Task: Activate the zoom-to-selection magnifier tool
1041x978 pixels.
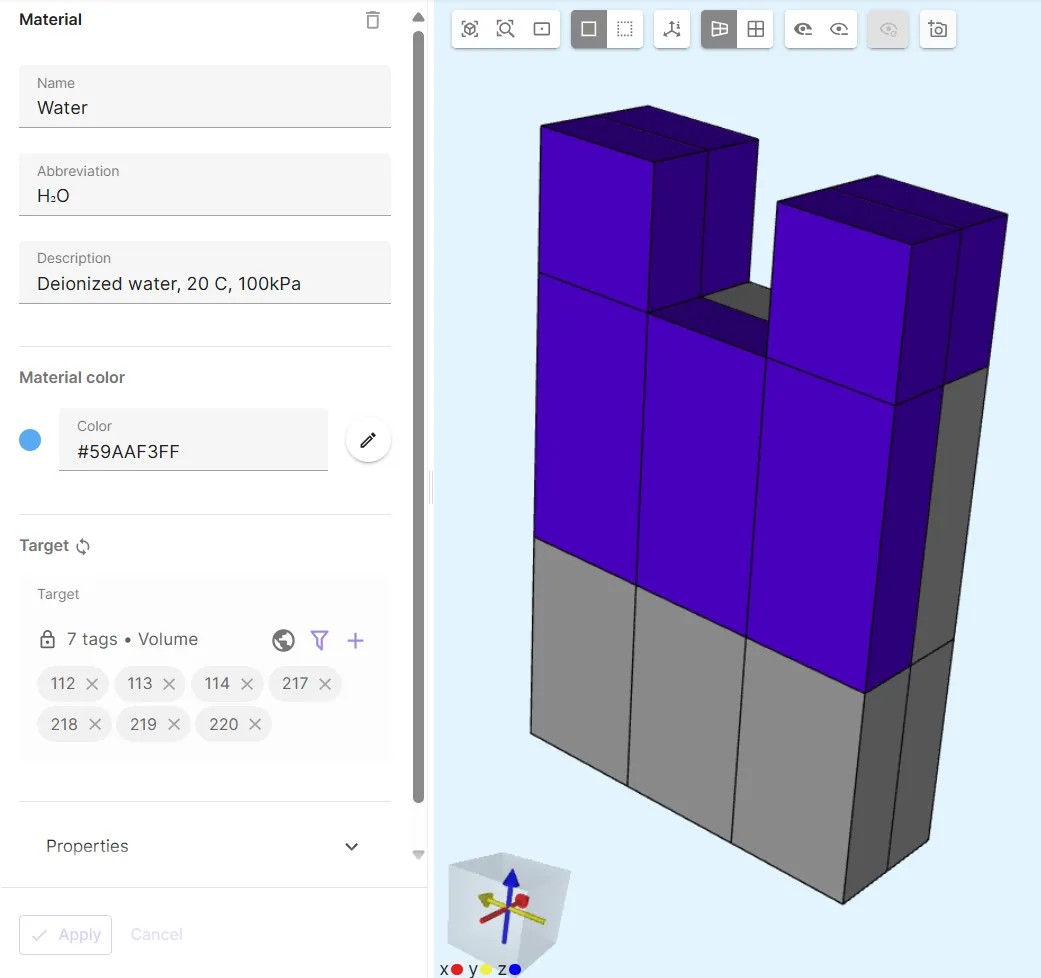Action: pos(506,29)
